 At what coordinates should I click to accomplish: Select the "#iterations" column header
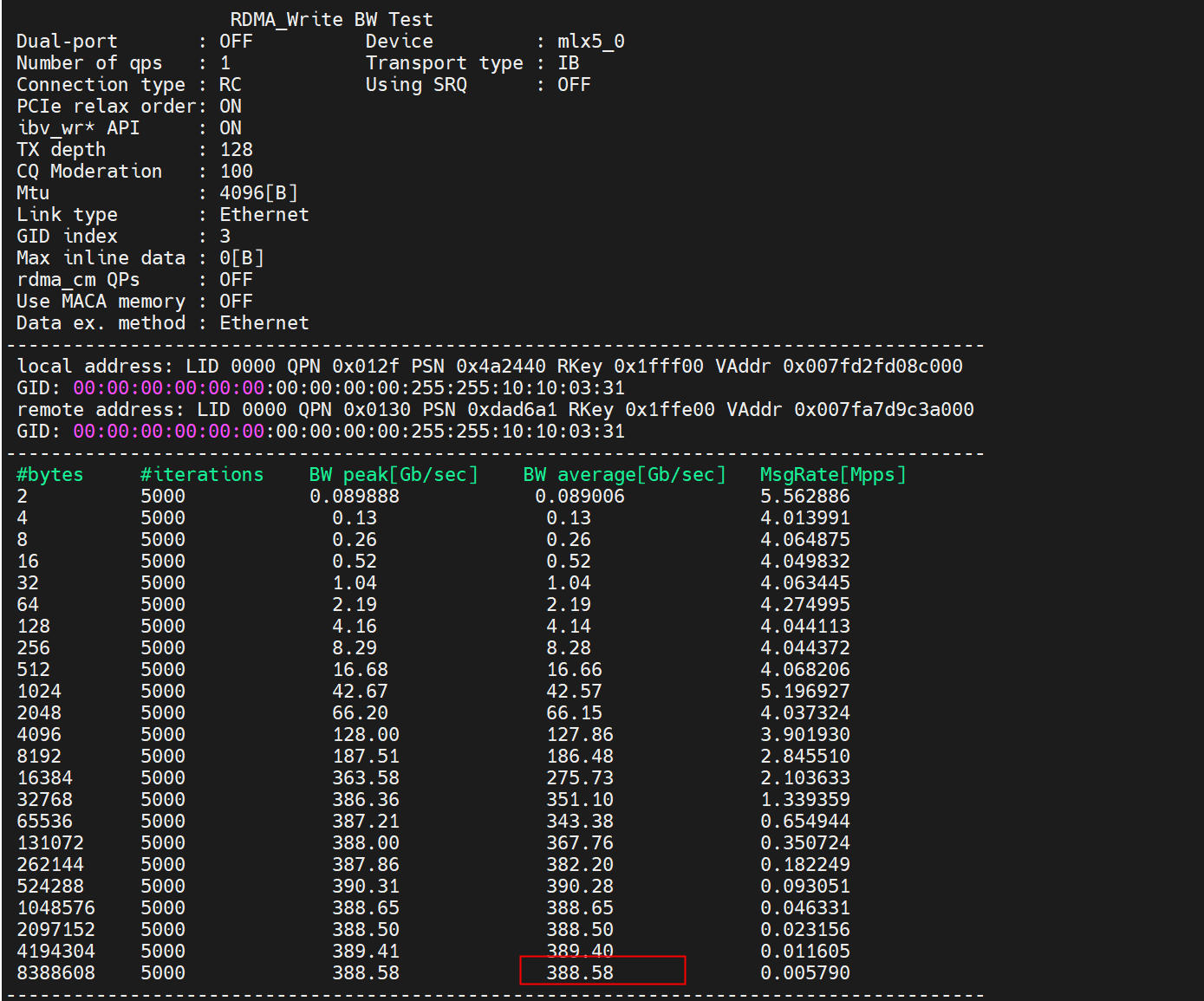point(202,474)
